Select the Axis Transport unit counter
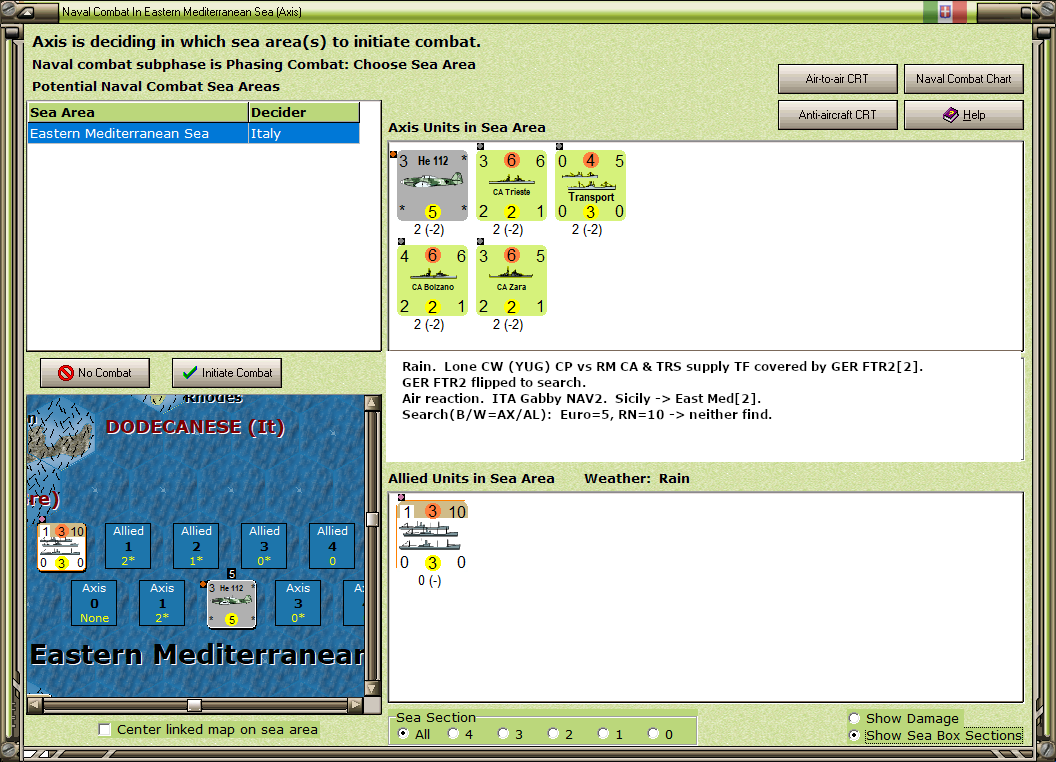 [x=591, y=185]
